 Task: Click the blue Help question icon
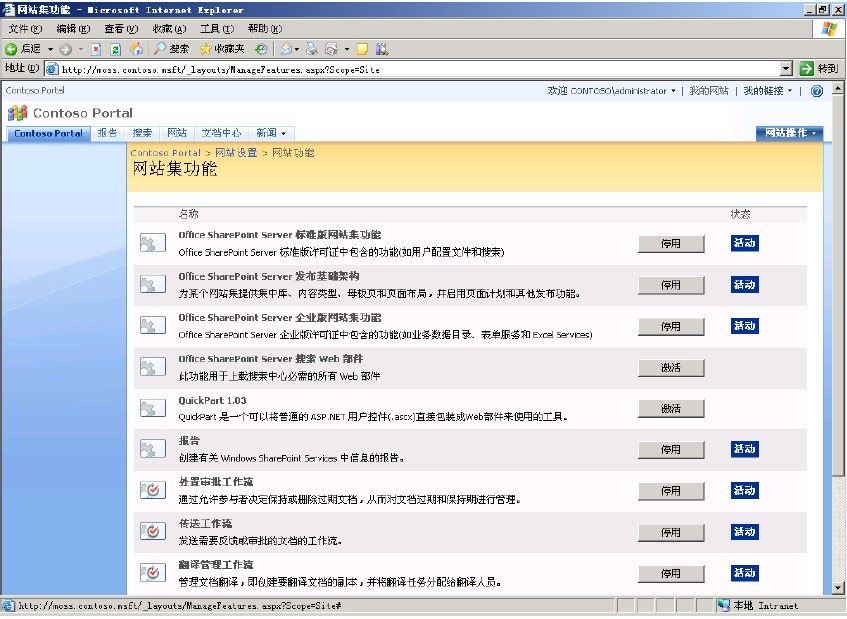817,91
